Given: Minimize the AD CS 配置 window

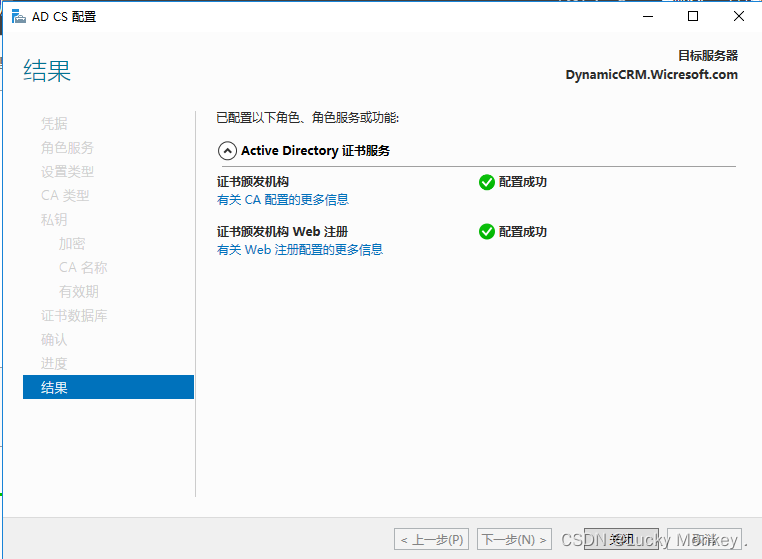Looking at the screenshot, I should [x=648, y=17].
